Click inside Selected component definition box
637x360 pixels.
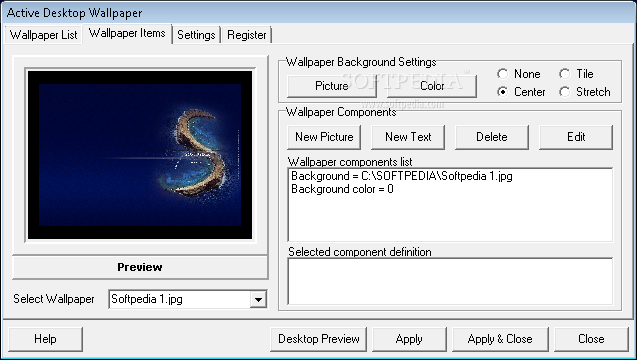coord(450,281)
